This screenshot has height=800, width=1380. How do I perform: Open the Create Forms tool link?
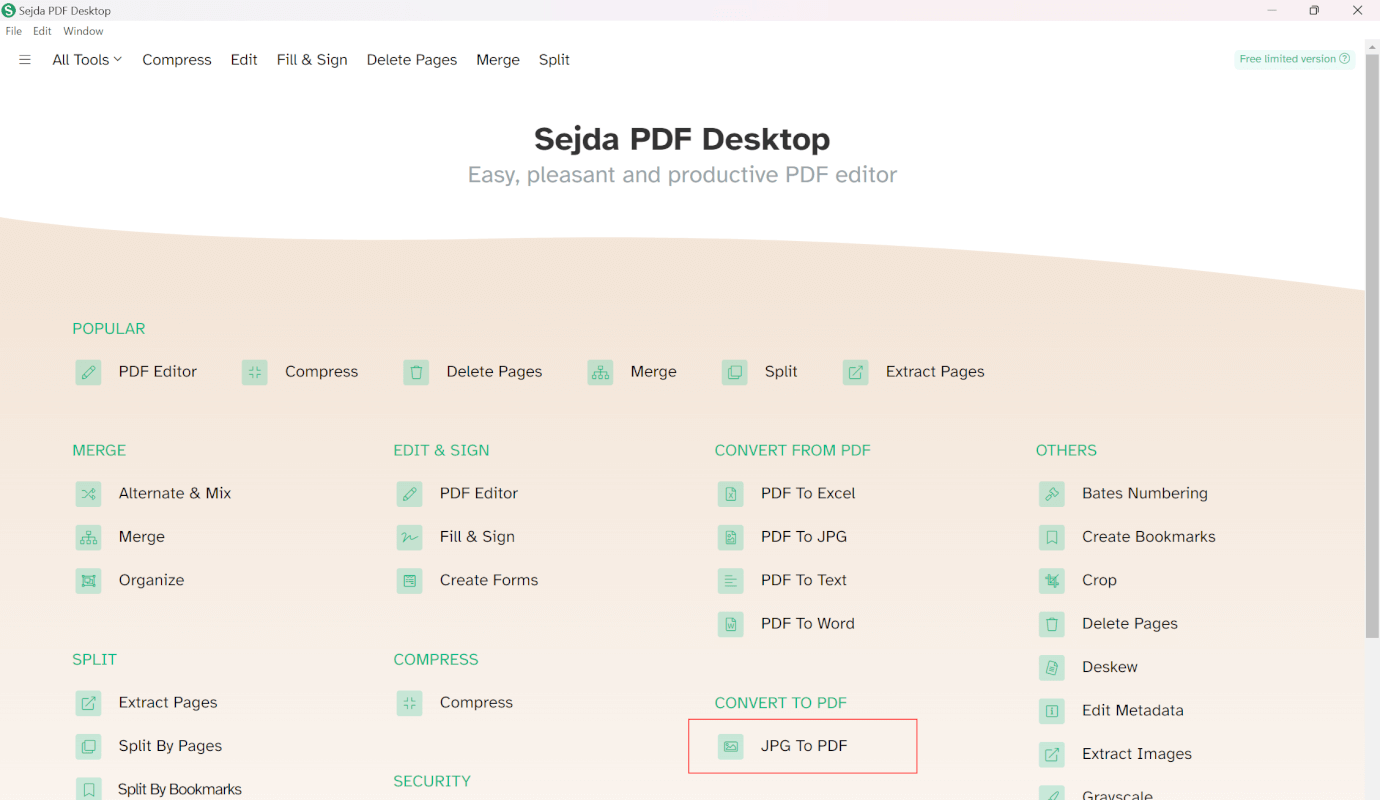coord(489,580)
